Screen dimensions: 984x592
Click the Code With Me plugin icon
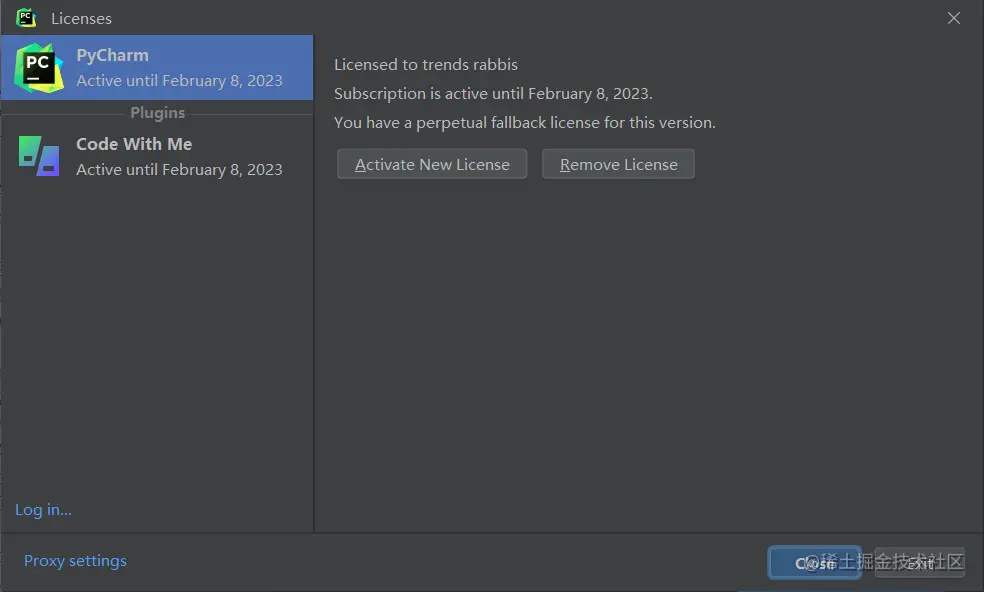pyautogui.click(x=38, y=156)
